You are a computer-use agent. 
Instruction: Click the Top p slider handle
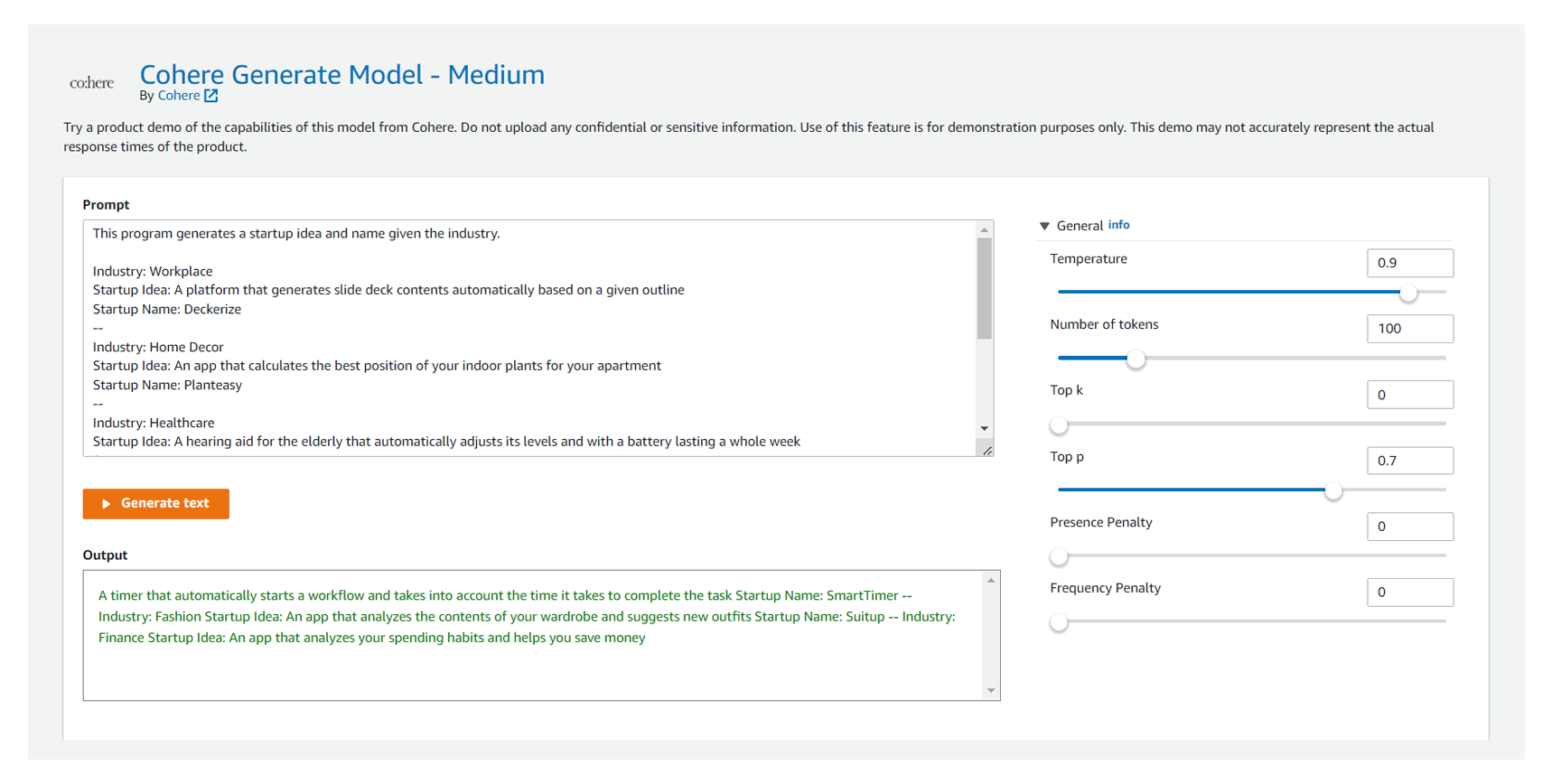(1332, 490)
